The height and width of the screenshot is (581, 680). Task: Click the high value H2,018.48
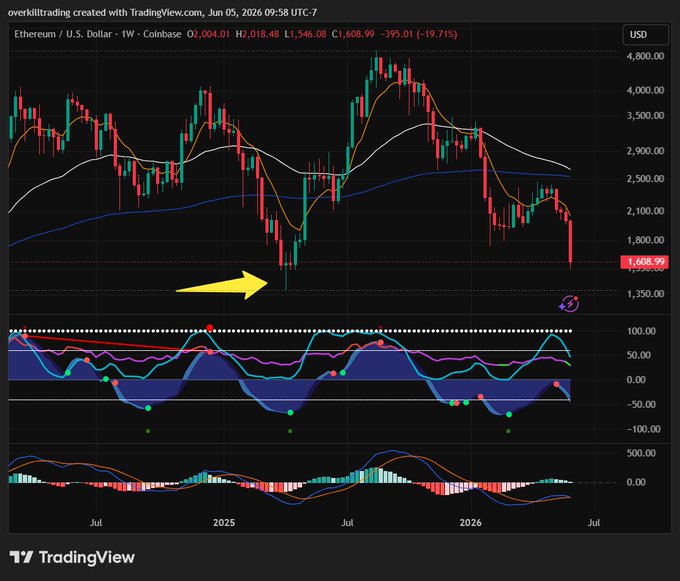(x=257, y=34)
